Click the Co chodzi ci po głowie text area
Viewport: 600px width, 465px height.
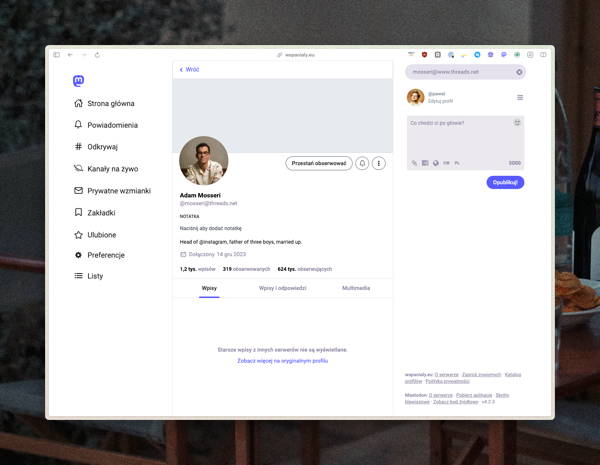(x=460, y=135)
